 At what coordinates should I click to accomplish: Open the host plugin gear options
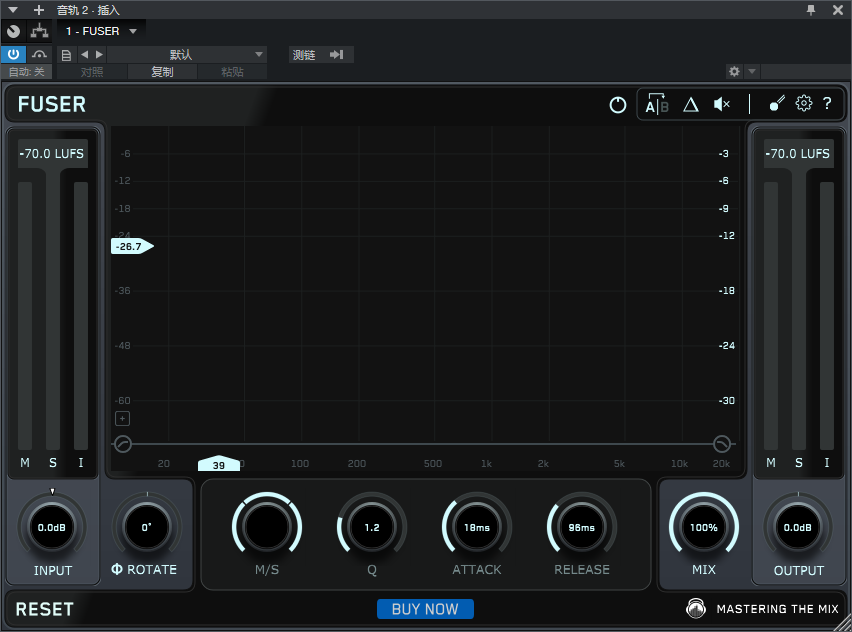(x=734, y=71)
